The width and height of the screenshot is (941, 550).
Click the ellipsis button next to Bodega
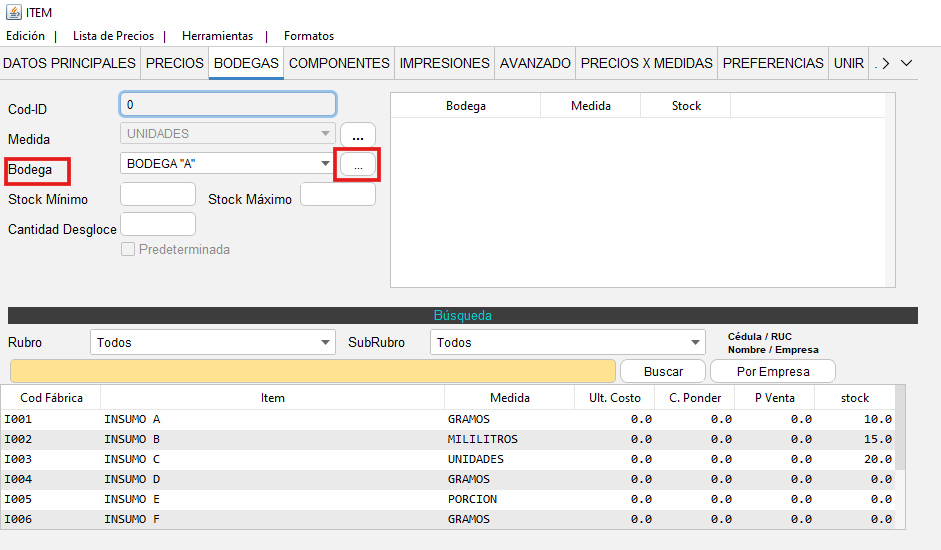(357, 165)
